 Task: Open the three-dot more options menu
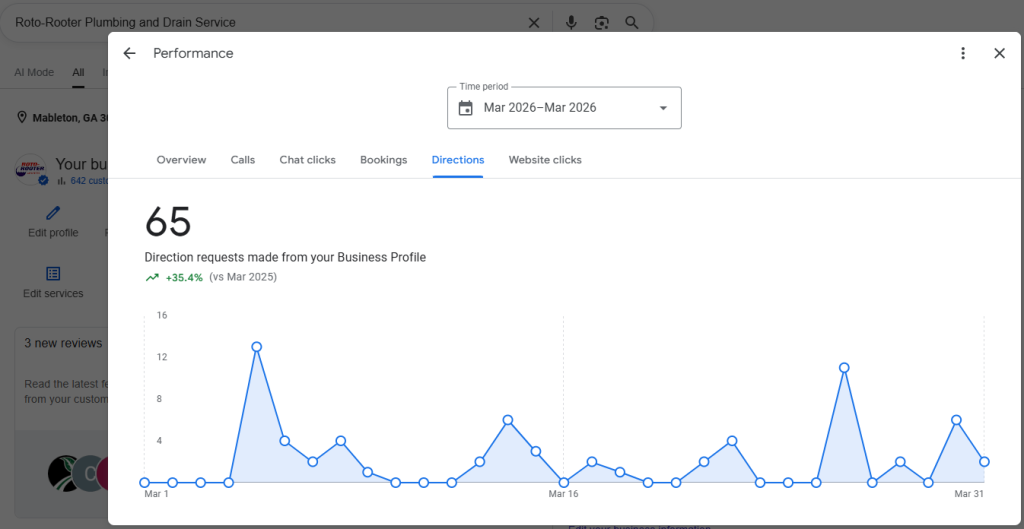[963, 54]
